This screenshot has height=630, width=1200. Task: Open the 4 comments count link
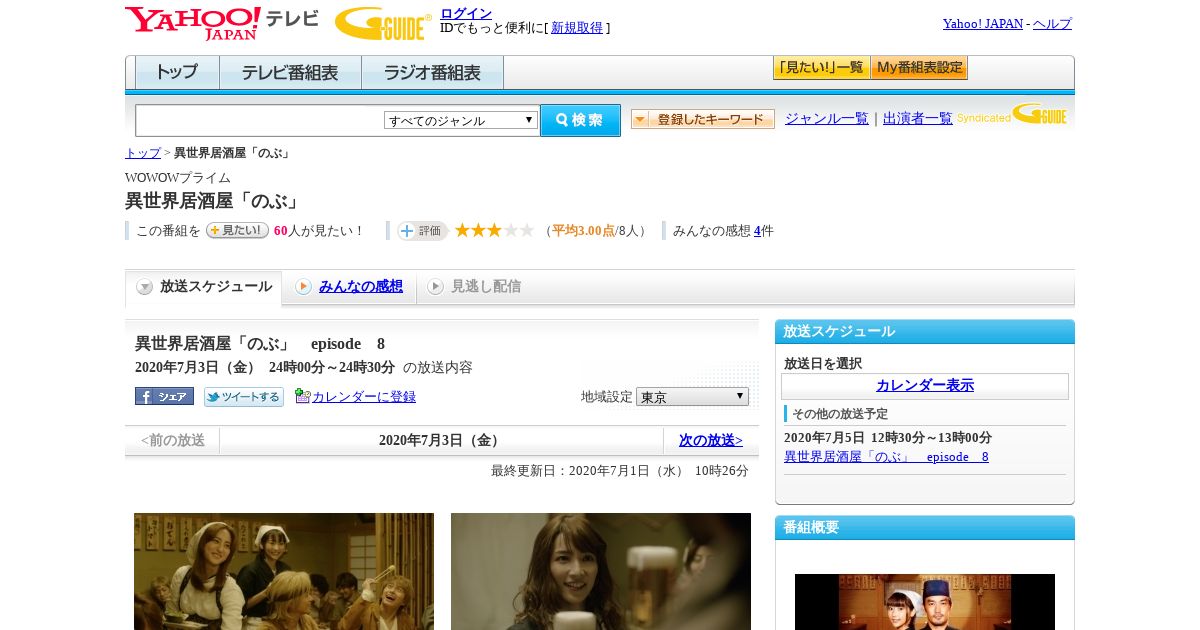click(x=758, y=231)
